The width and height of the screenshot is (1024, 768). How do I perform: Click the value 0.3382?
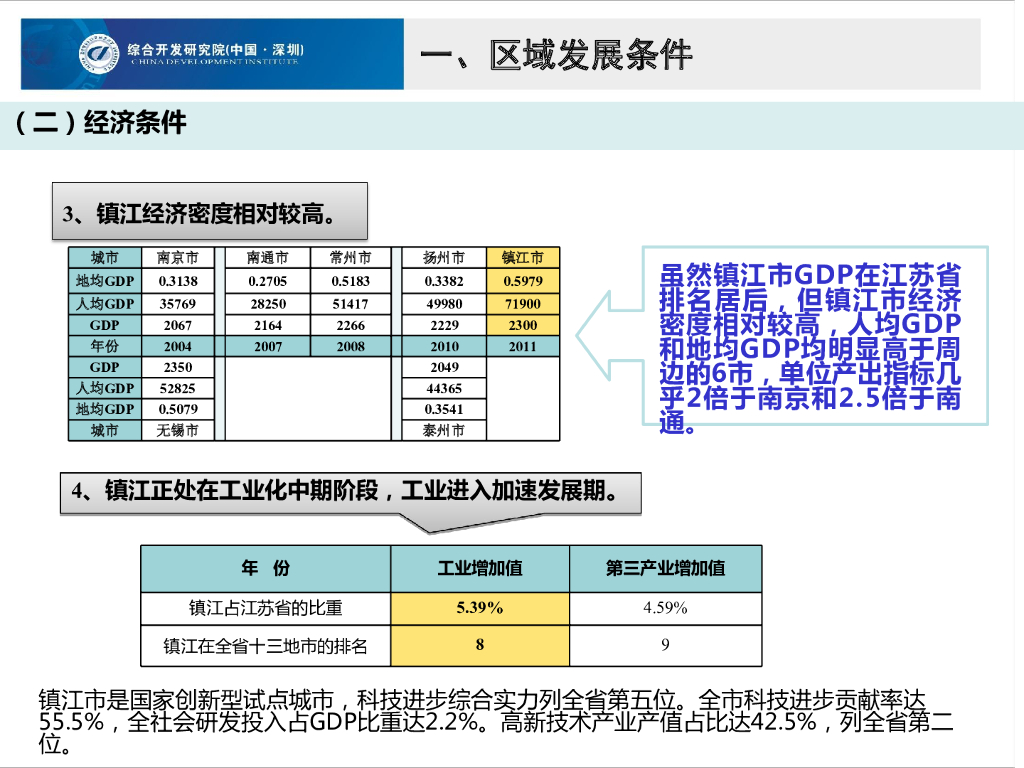tap(444, 281)
